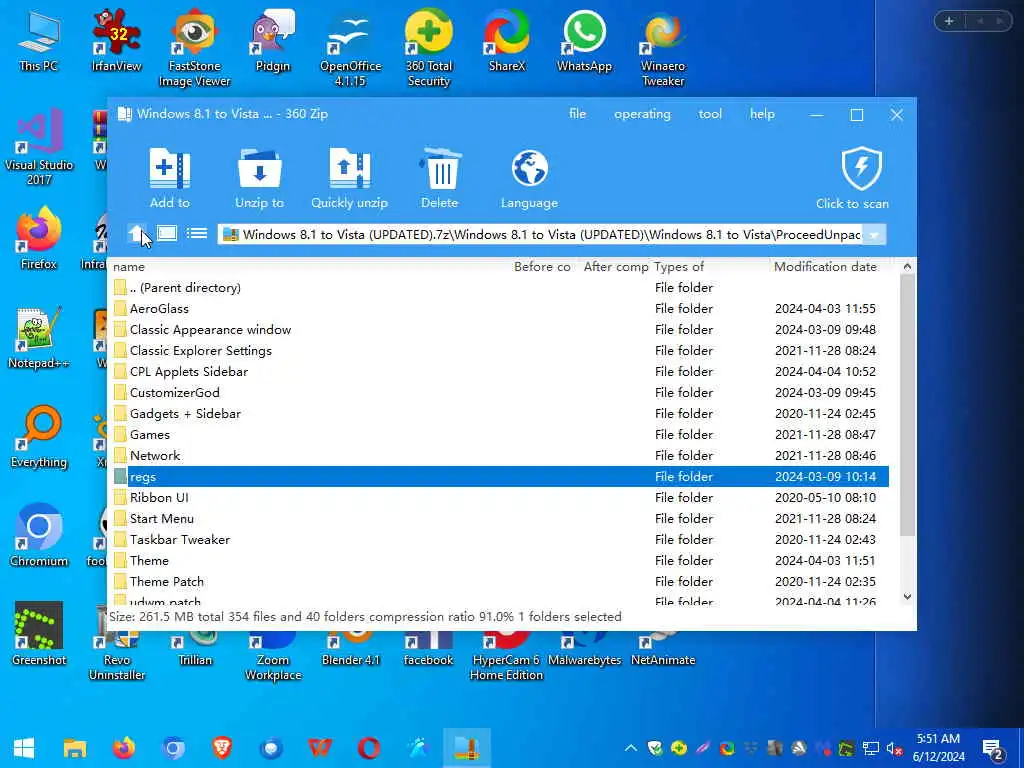1024x768 pixels.
Task: Click the Delete trash can icon
Action: pyautogui.click(x=440, y=169)
